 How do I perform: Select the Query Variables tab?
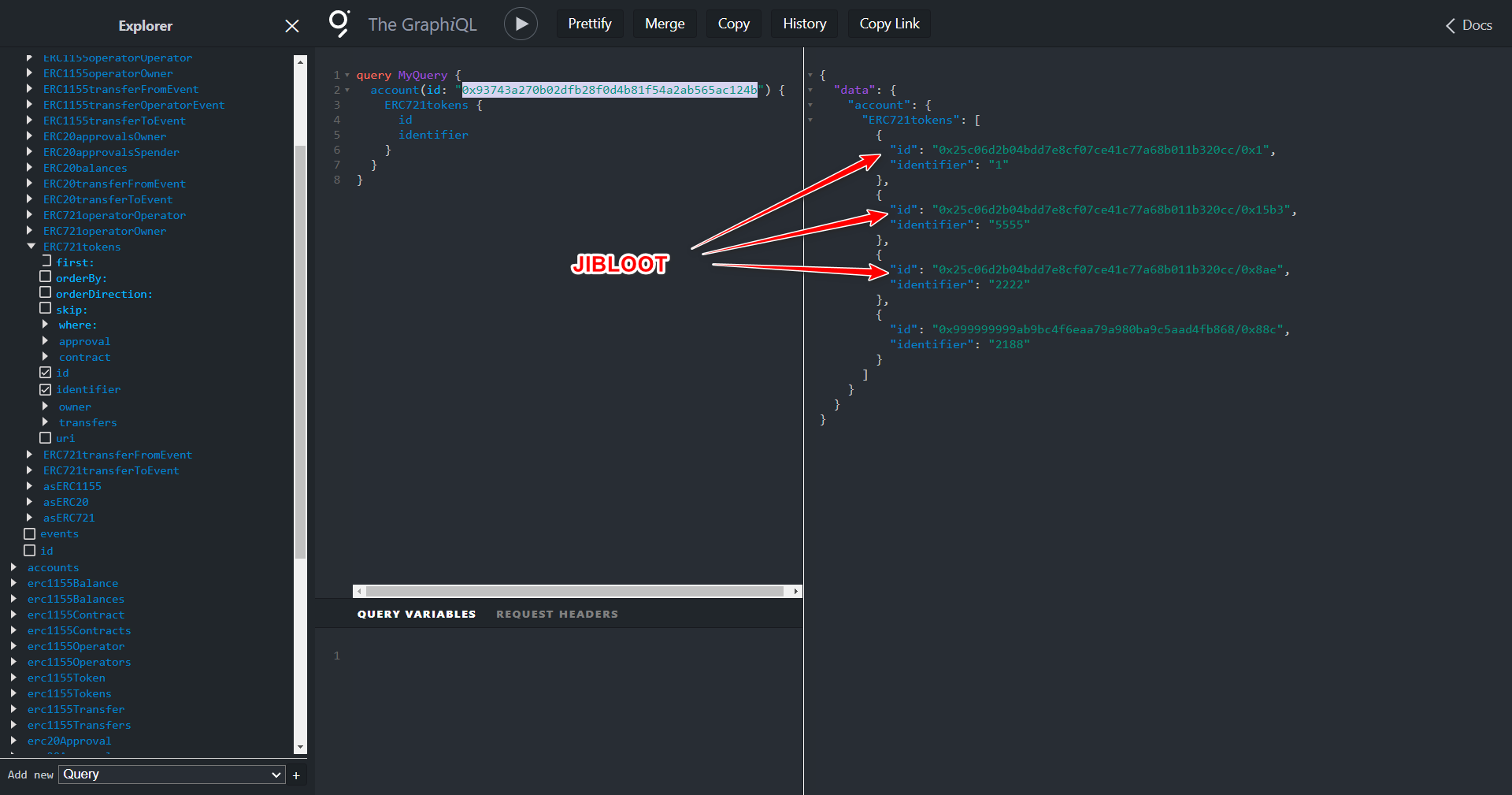click(x=416, y=614)
